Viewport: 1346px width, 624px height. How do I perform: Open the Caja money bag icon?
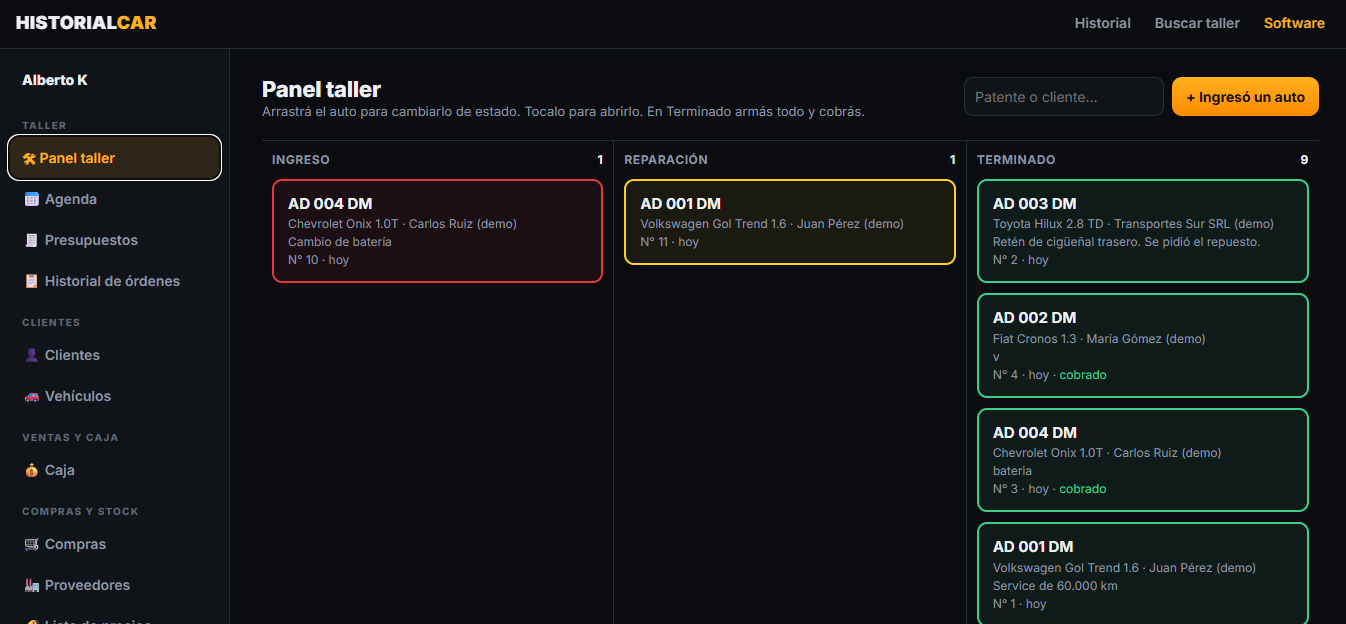[x=31, y=470]
